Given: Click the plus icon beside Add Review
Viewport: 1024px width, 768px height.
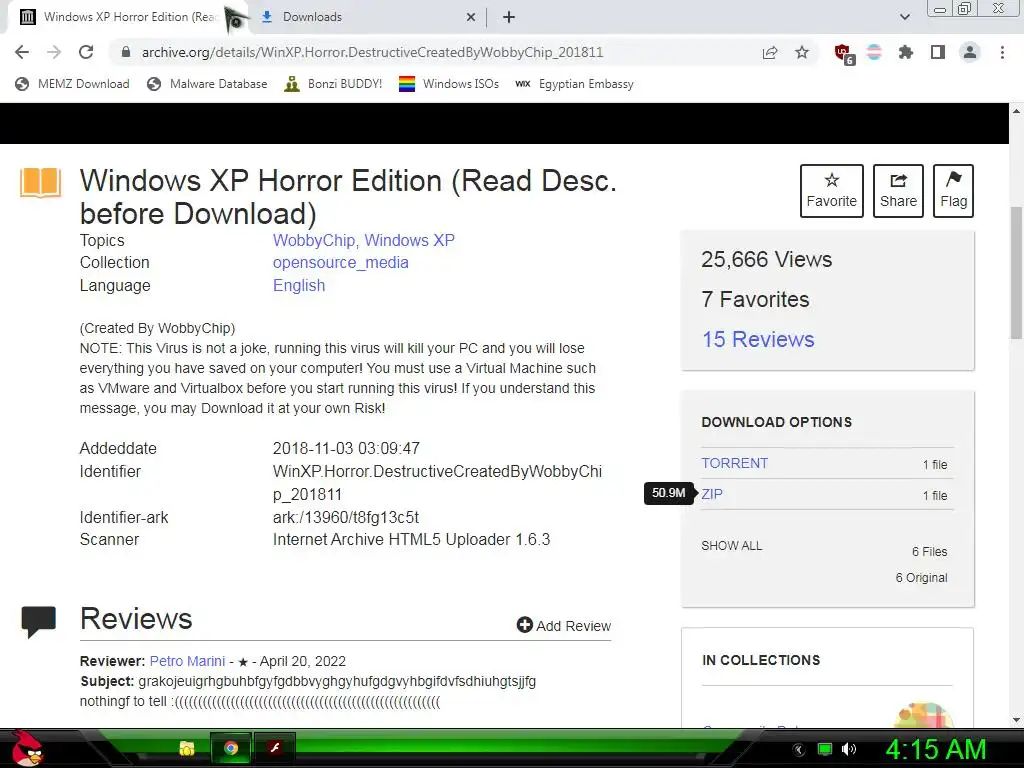Looking at the screenshot, I should (x=524, y=625).
